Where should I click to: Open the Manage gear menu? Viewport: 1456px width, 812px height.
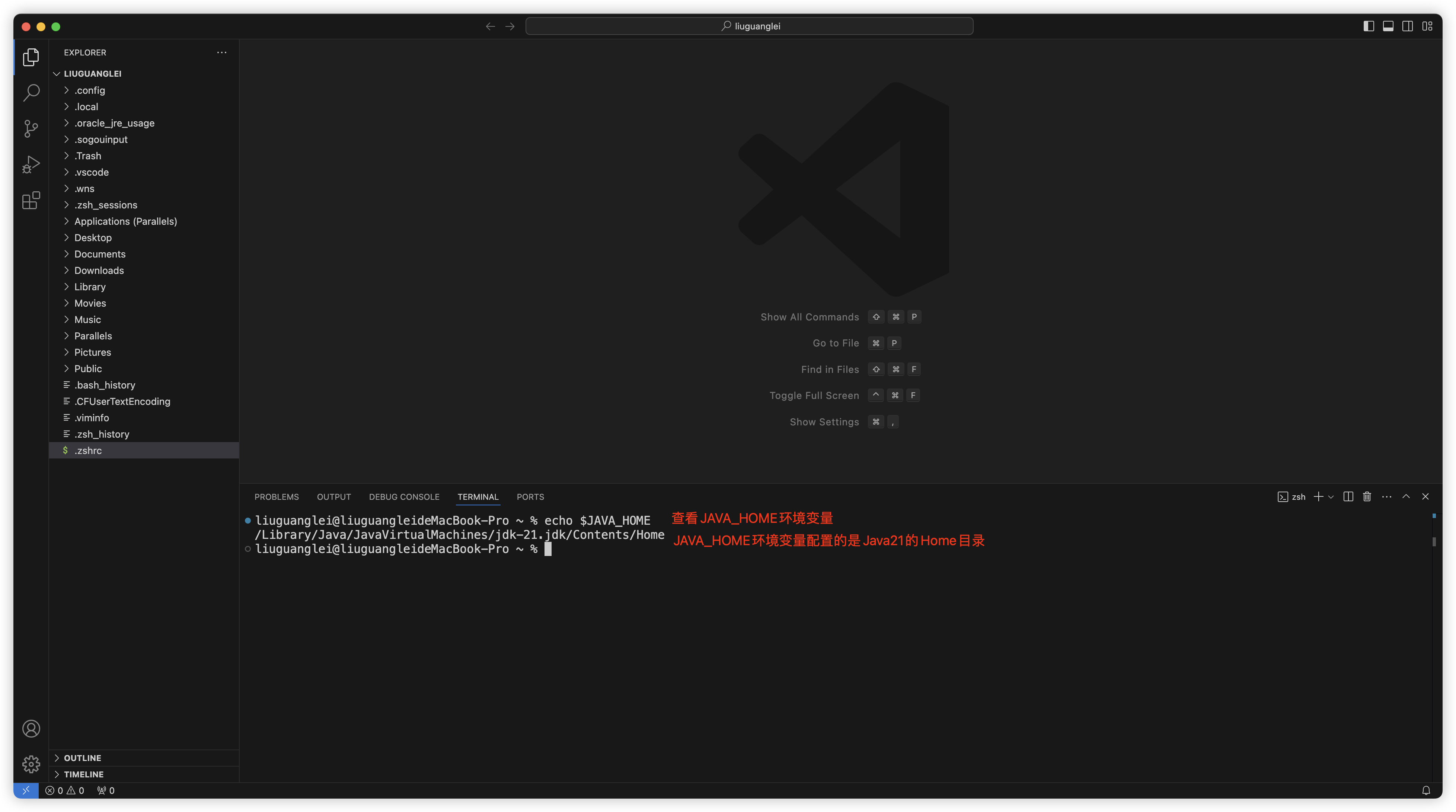[x=31, y=764]
